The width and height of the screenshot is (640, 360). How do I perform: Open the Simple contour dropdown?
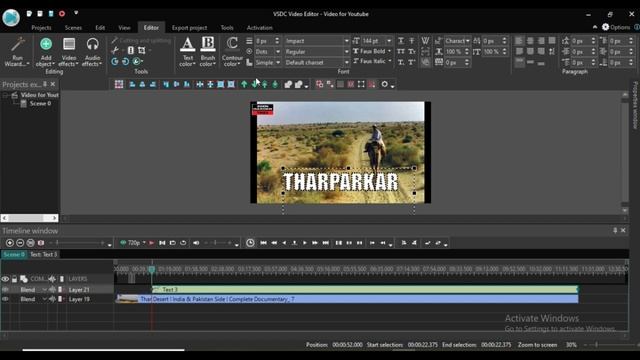click(268, 62)
